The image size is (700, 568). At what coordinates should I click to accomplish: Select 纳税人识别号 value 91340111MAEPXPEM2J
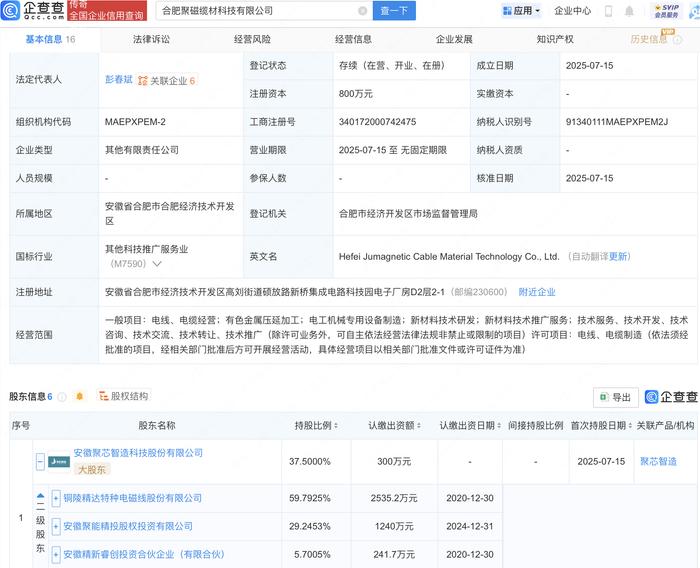point(617,122)
